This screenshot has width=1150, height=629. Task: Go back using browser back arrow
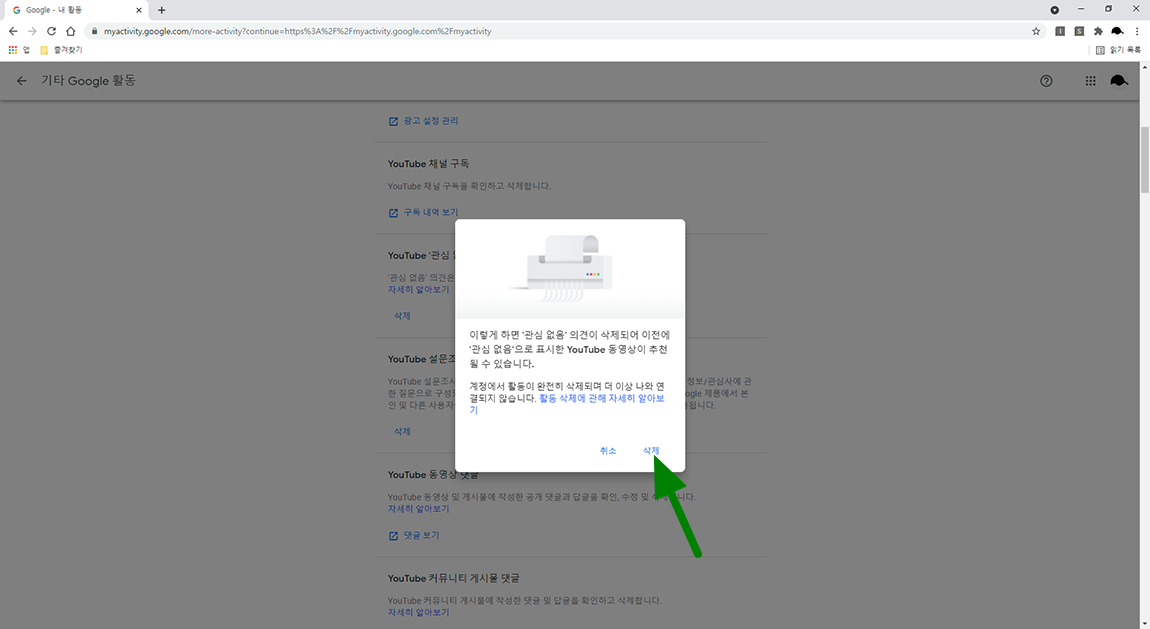tap(13, 31)
